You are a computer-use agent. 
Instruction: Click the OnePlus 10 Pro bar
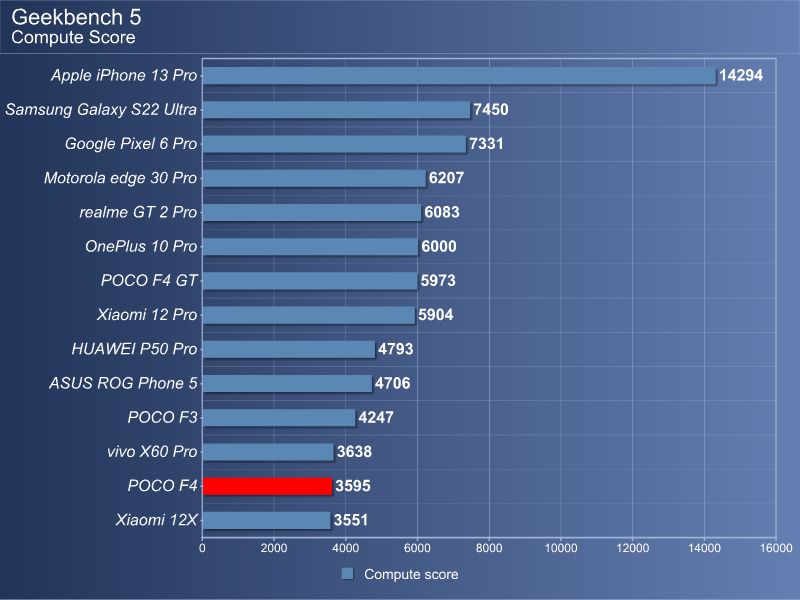tap(310, 247)
